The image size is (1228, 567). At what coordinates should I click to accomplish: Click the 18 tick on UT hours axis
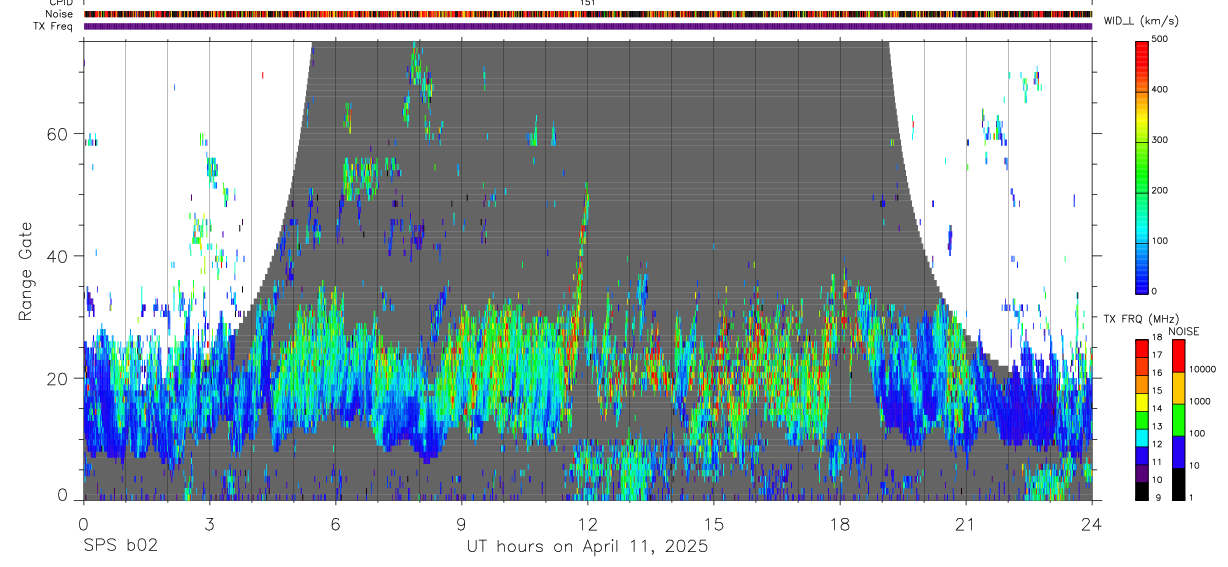pyautogui.click(x=839, y=523)
